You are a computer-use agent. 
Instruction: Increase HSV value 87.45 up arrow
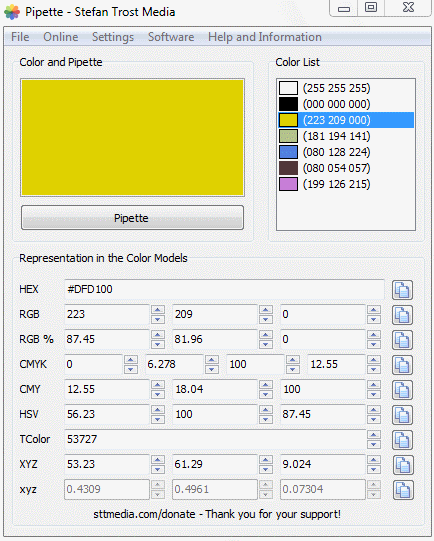coord(374,410)
